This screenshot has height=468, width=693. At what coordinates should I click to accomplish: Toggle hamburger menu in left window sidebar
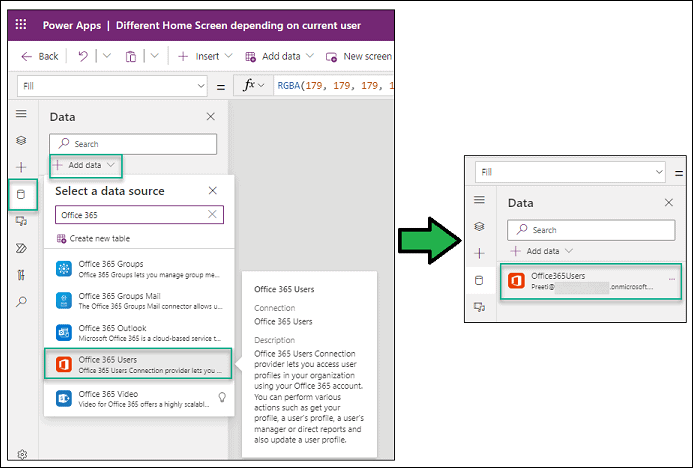[21, 114]
